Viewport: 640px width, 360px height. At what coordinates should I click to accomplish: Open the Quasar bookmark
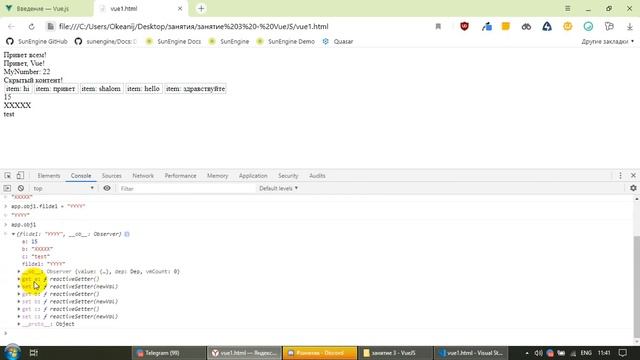(x=338, y=42)
